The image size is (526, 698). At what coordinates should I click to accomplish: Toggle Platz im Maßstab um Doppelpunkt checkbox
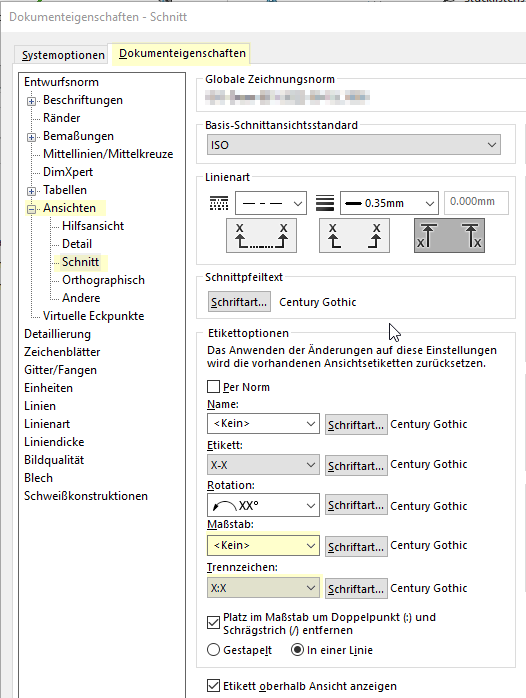[x=214, y=622]
